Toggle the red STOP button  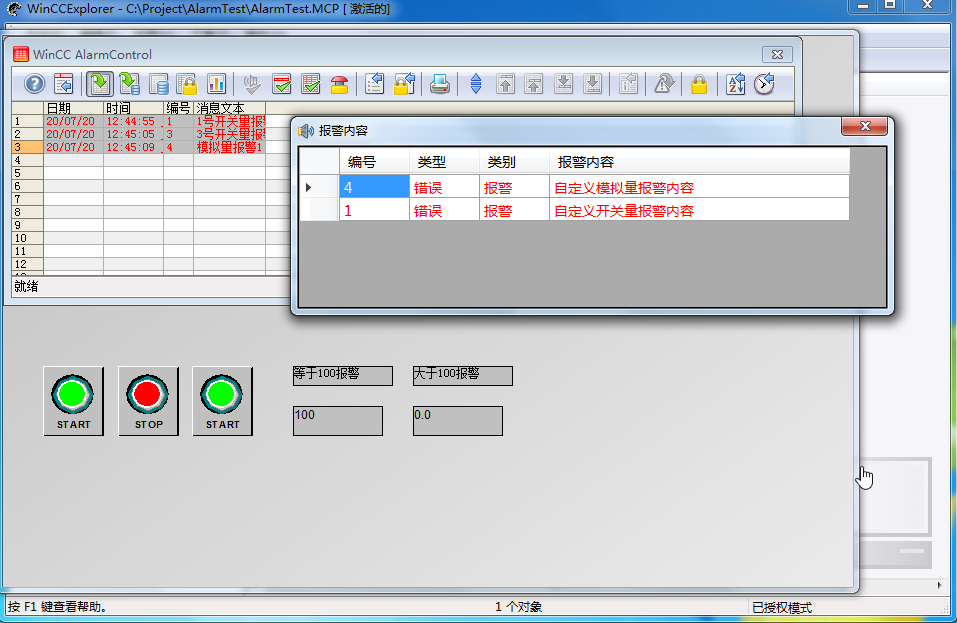coord(148,401)
